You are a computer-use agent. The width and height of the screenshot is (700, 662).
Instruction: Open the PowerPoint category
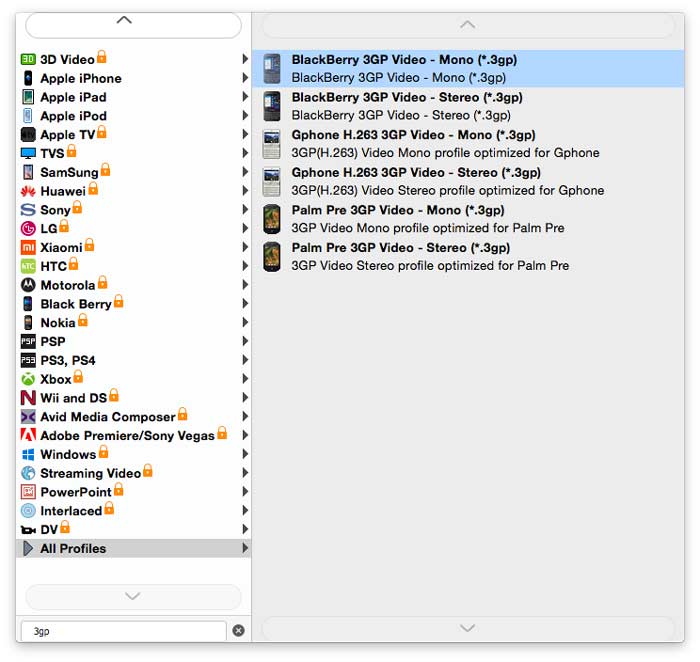tap(134, 492)
